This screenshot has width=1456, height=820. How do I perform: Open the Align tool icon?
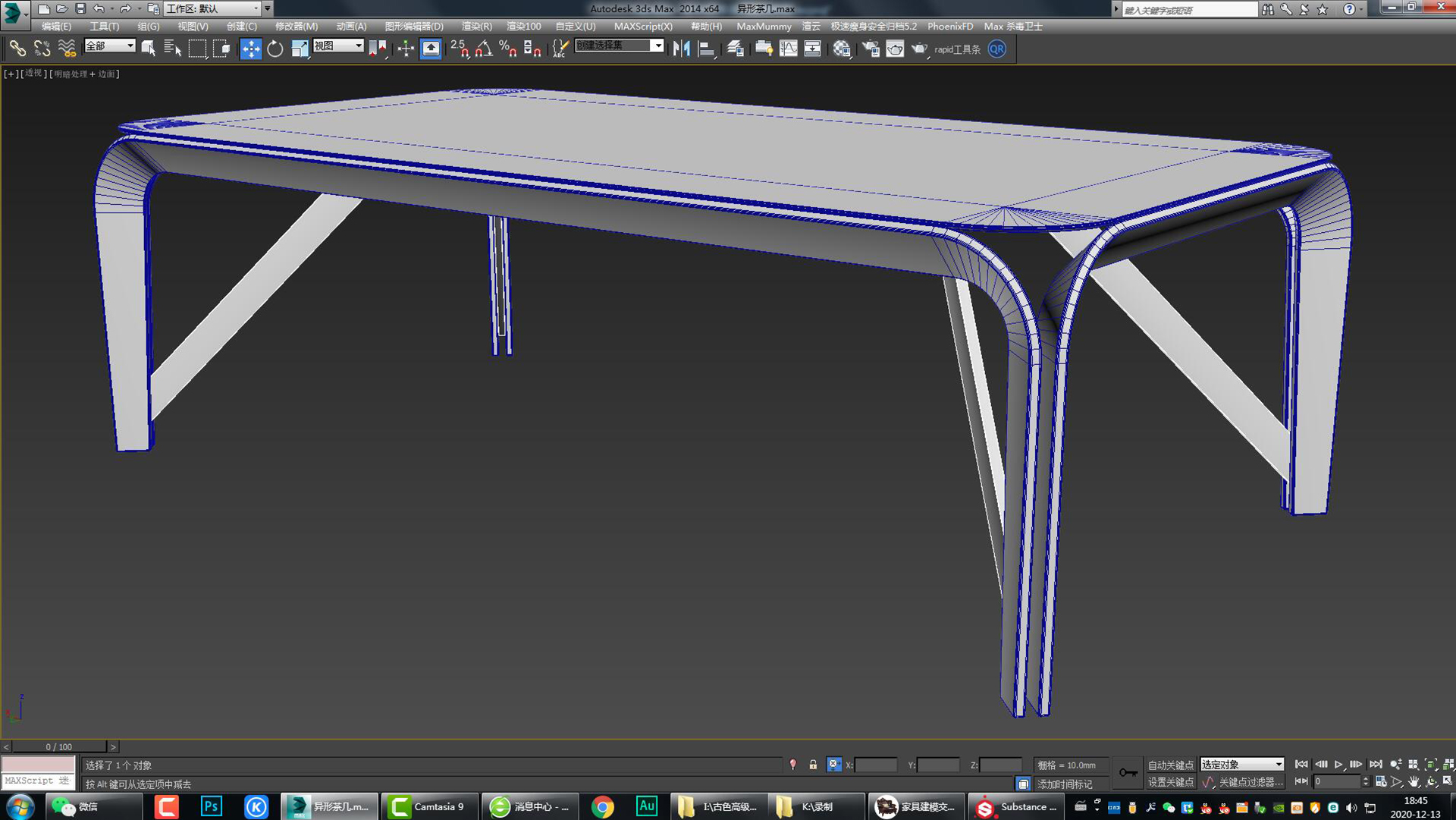(x=706, y=49)
